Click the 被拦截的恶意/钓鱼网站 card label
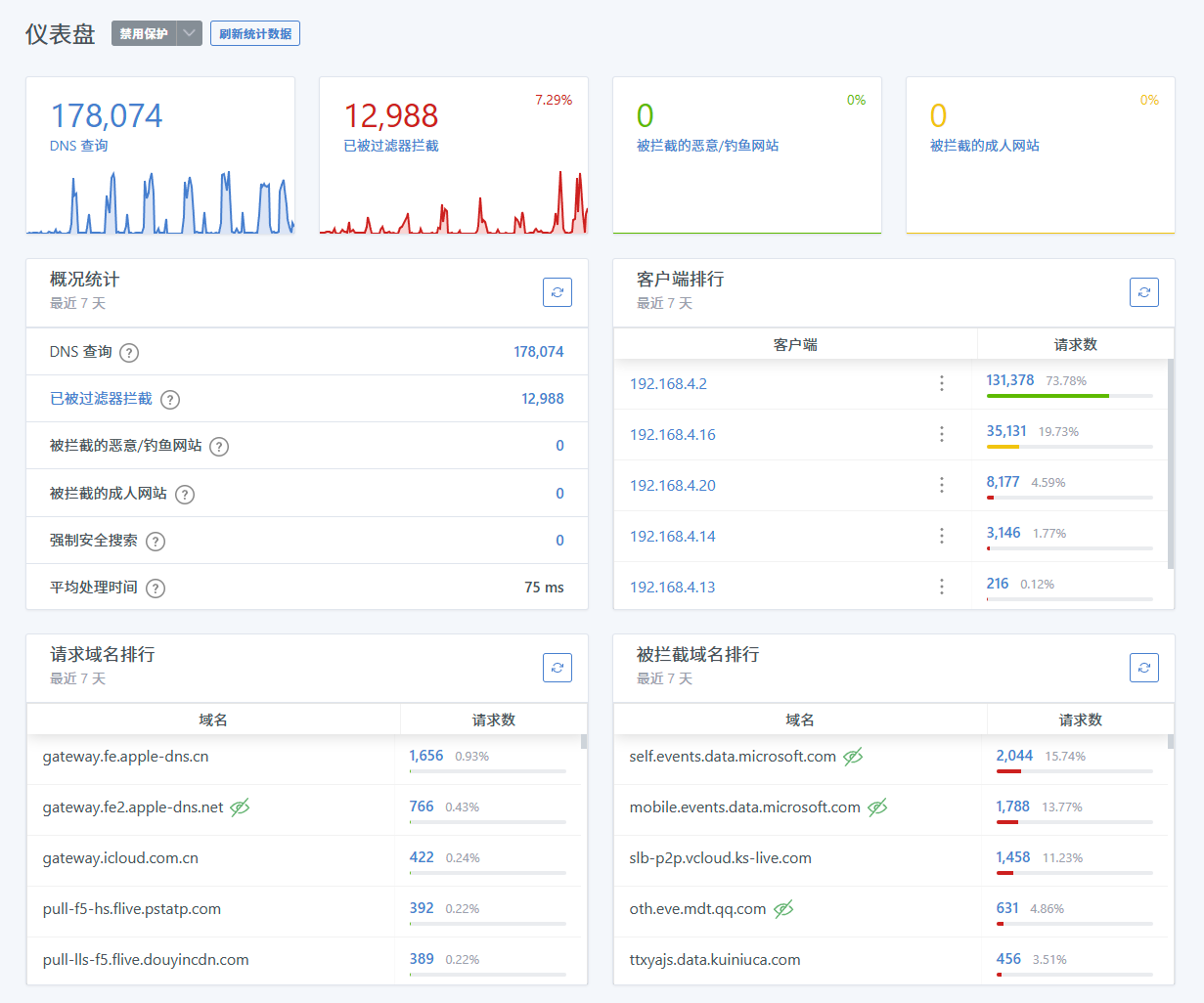 pos(708,146)
